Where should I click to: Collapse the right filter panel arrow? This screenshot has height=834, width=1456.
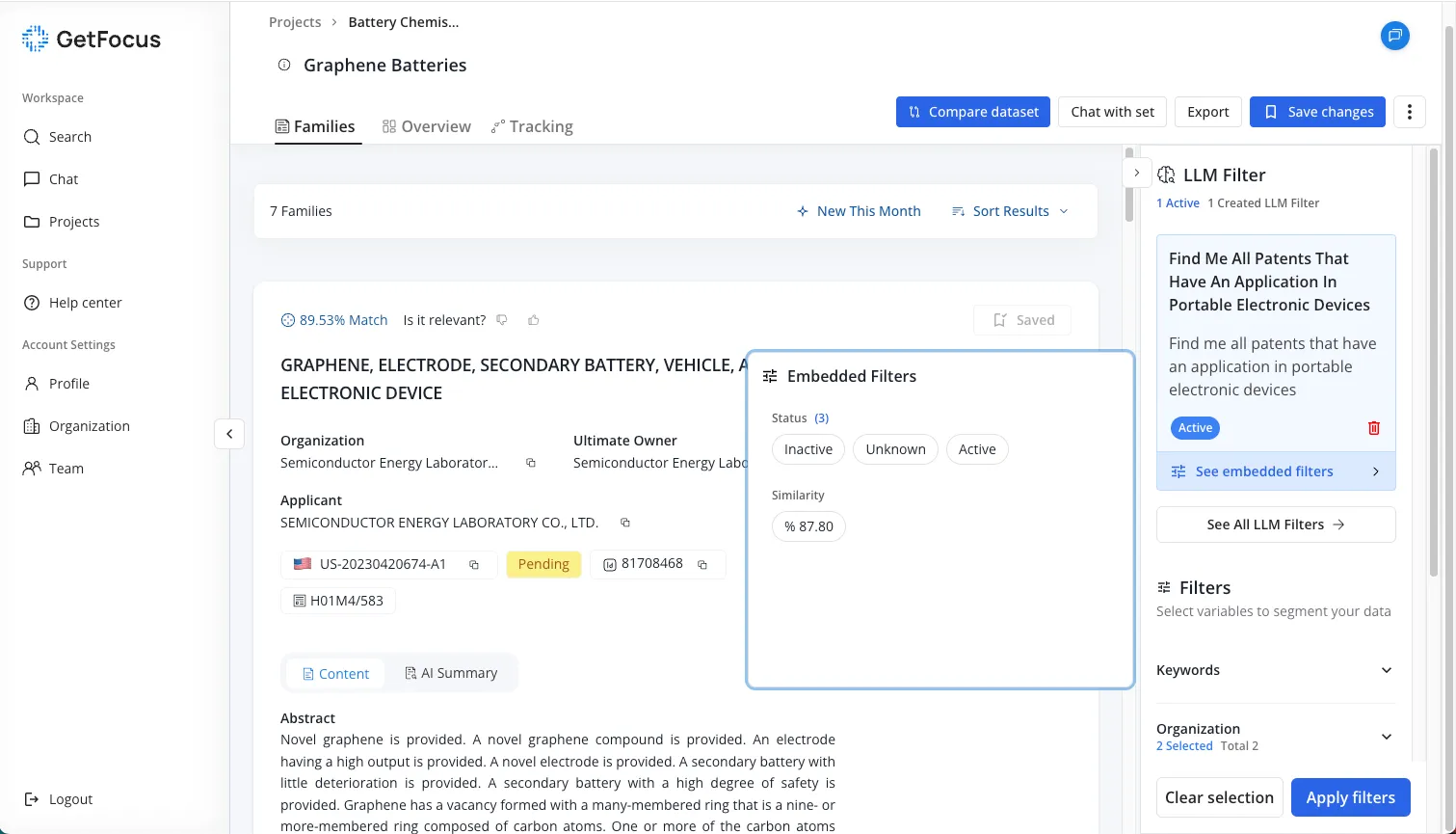(x=1137, y=173)
